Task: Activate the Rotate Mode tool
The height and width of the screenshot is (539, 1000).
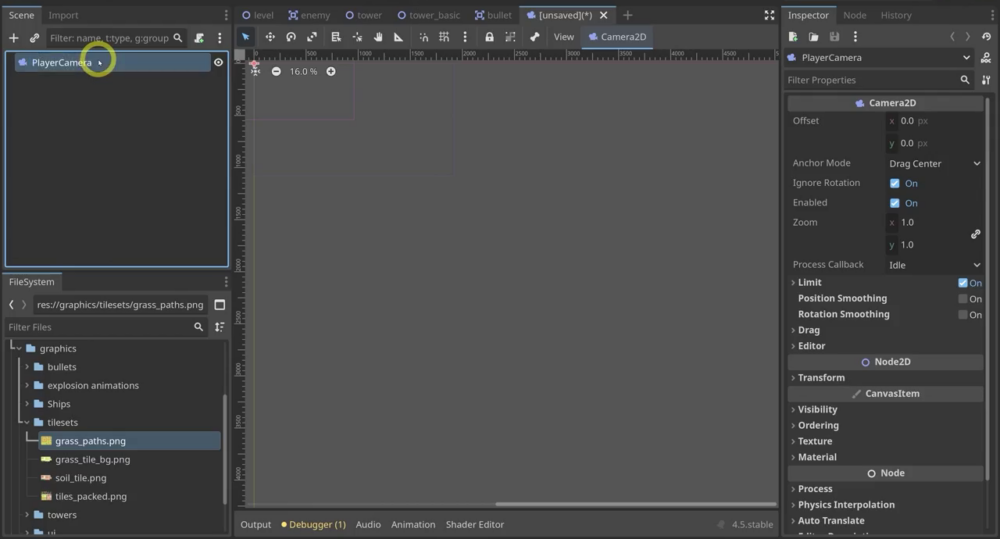Action: tap(291, 37)
